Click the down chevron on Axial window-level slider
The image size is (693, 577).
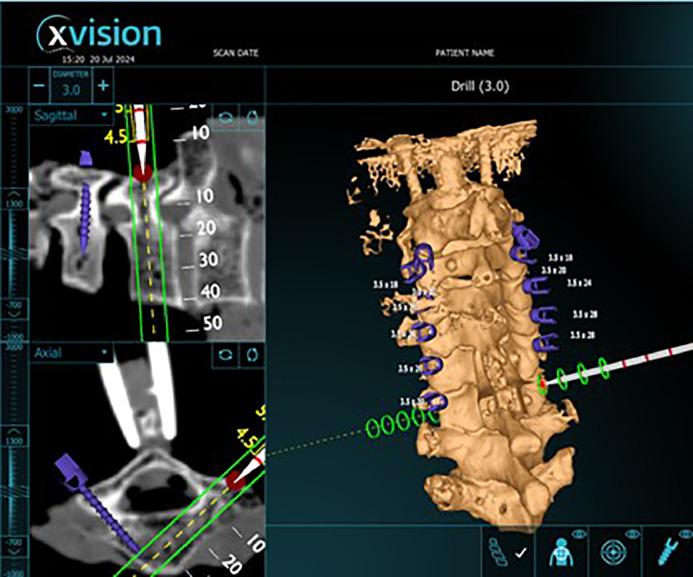[x=14, y=552]
